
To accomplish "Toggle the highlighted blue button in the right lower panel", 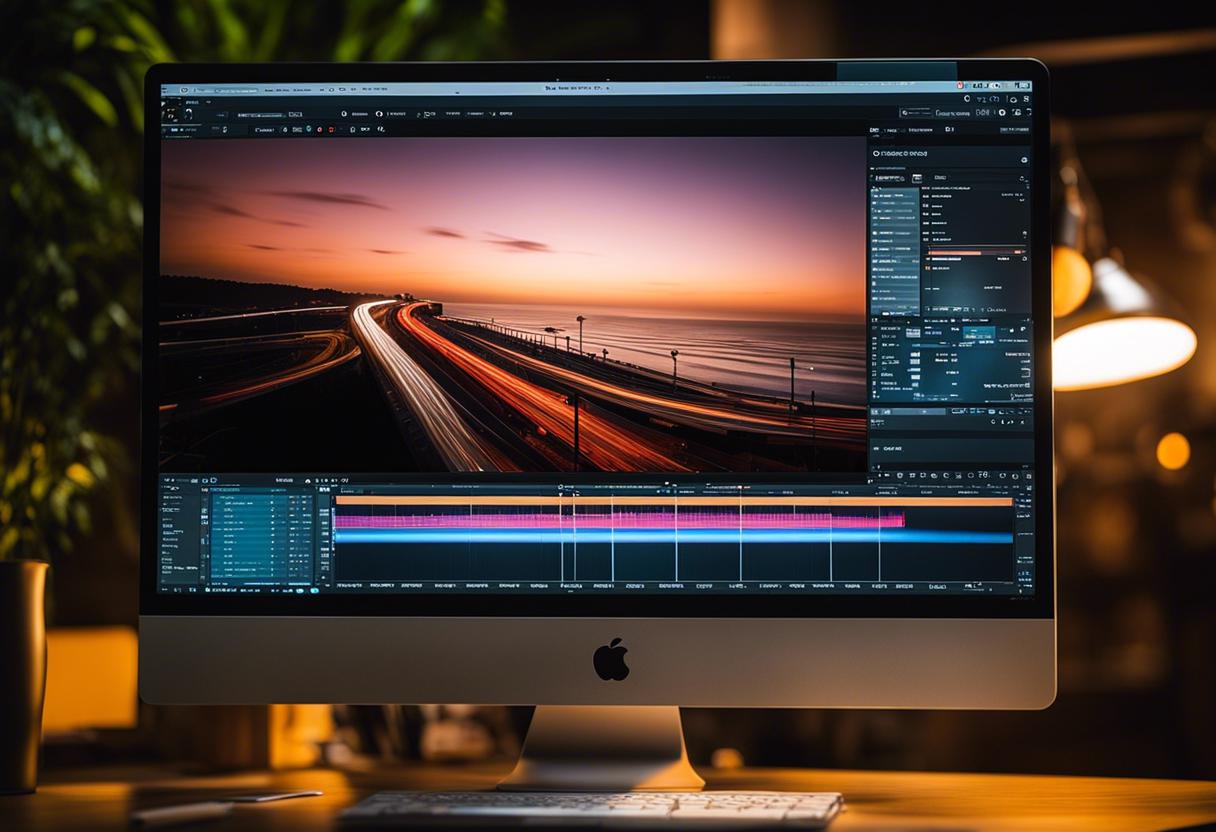I will tap(978, 334).
